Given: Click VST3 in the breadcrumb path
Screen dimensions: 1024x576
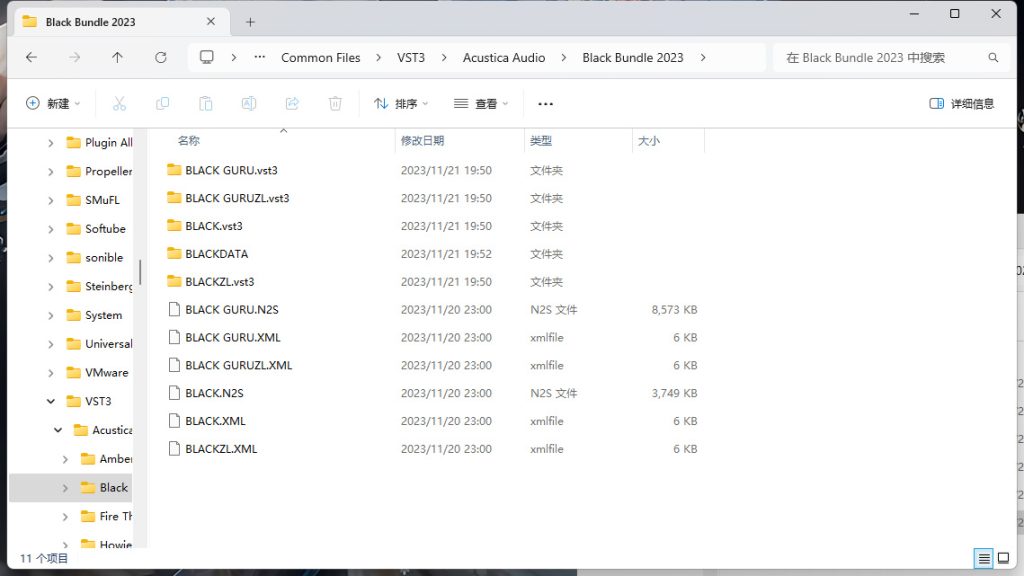Looking at the screenshot, I should click(411, 57).
